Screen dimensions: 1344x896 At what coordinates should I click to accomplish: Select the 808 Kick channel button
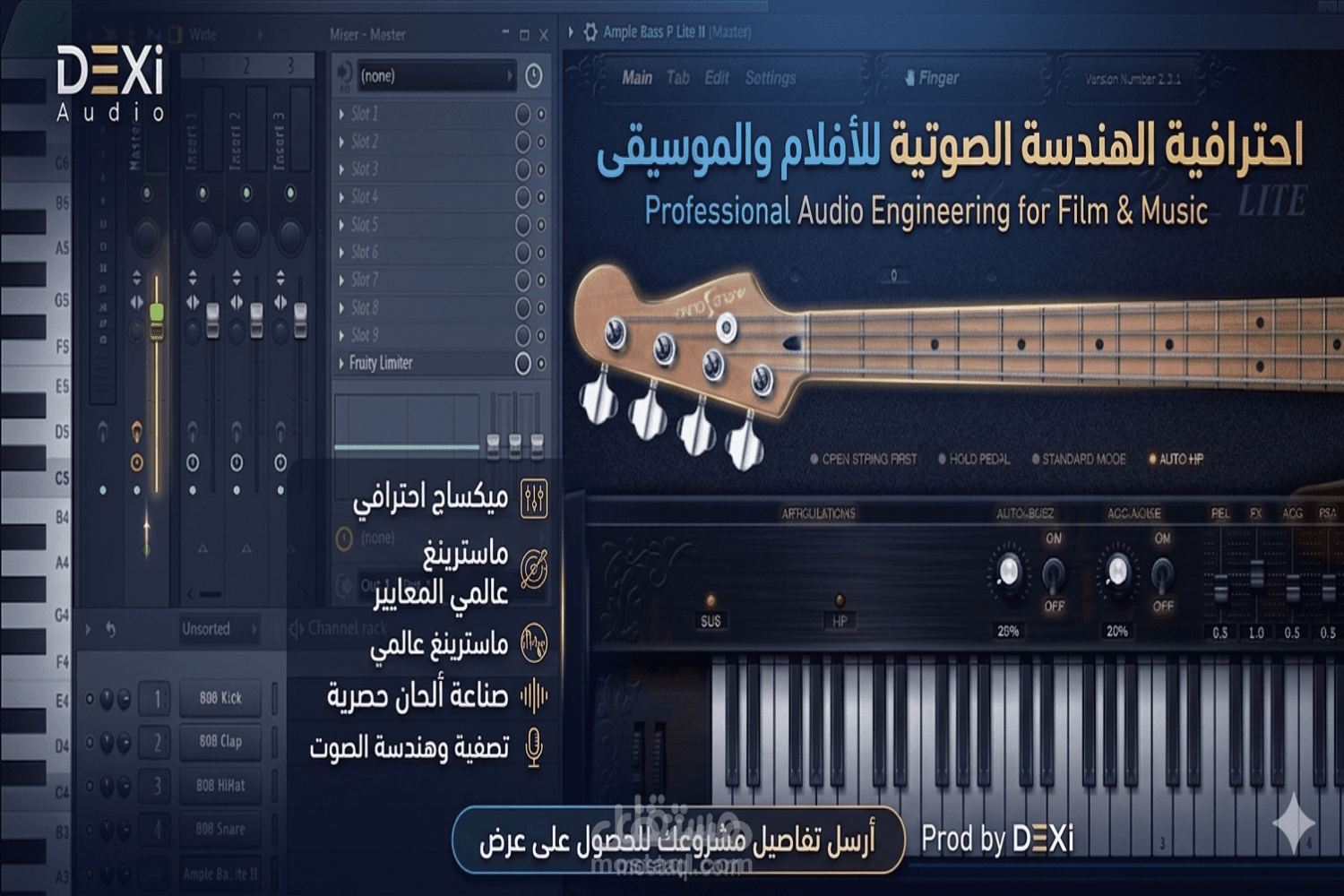(220, 698)
